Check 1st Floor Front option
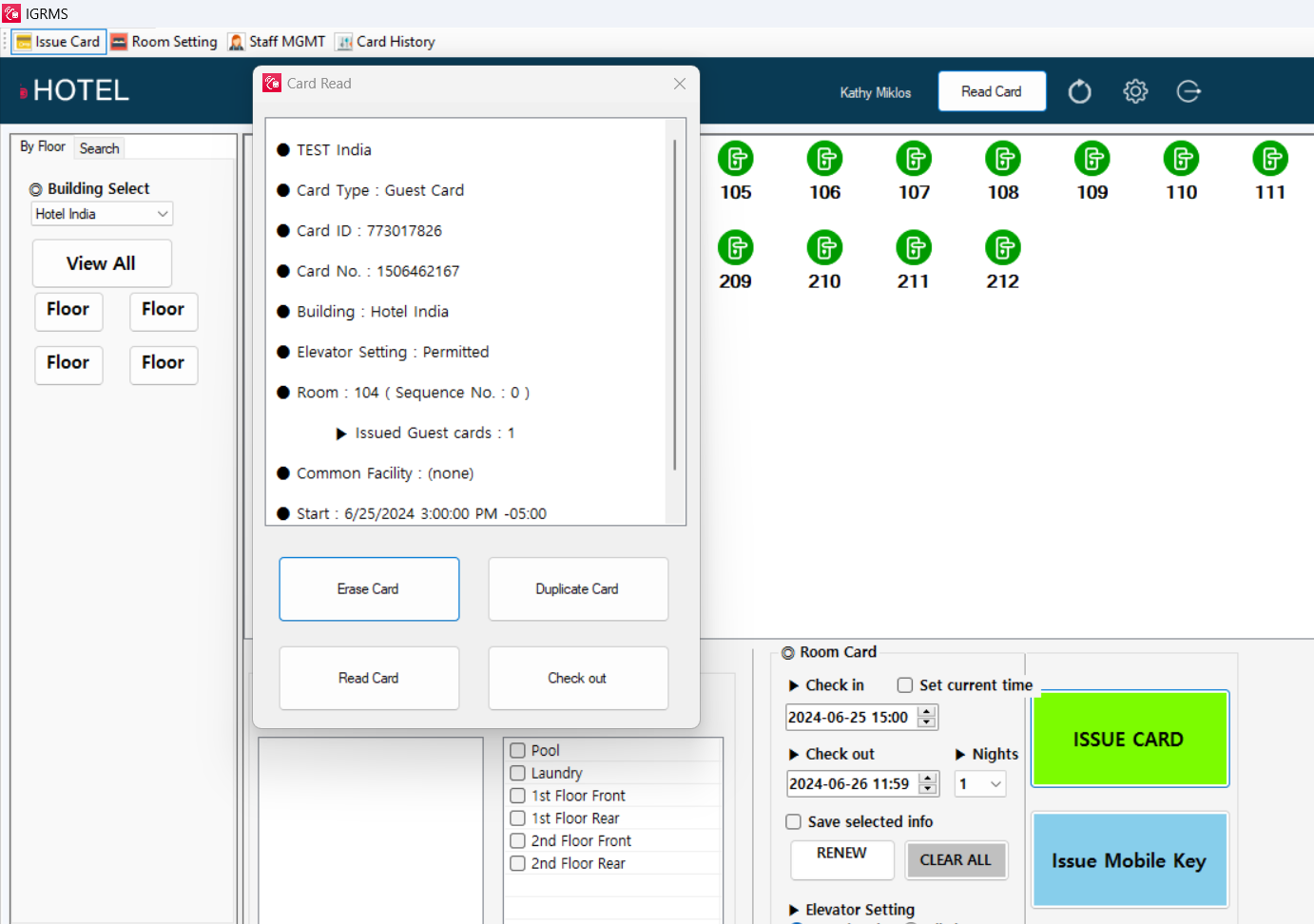The height and width of the screenshot is (924, 1314). point(518,796)
